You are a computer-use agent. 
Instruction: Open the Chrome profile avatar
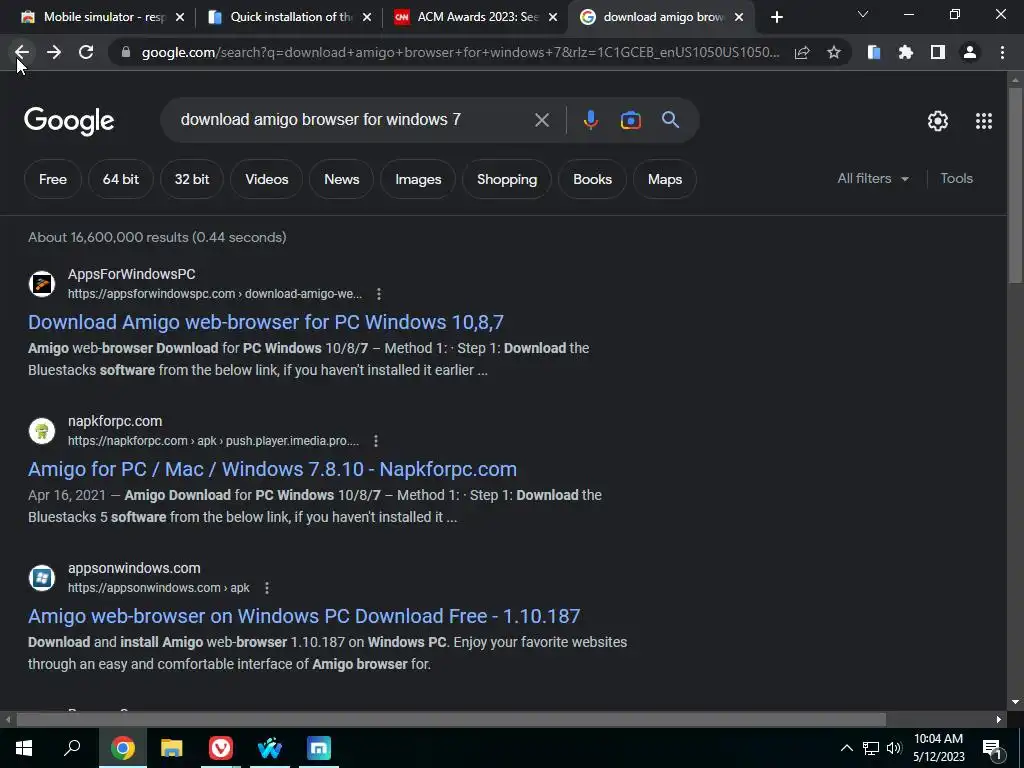pyautogui.click(x=970, y=52)
